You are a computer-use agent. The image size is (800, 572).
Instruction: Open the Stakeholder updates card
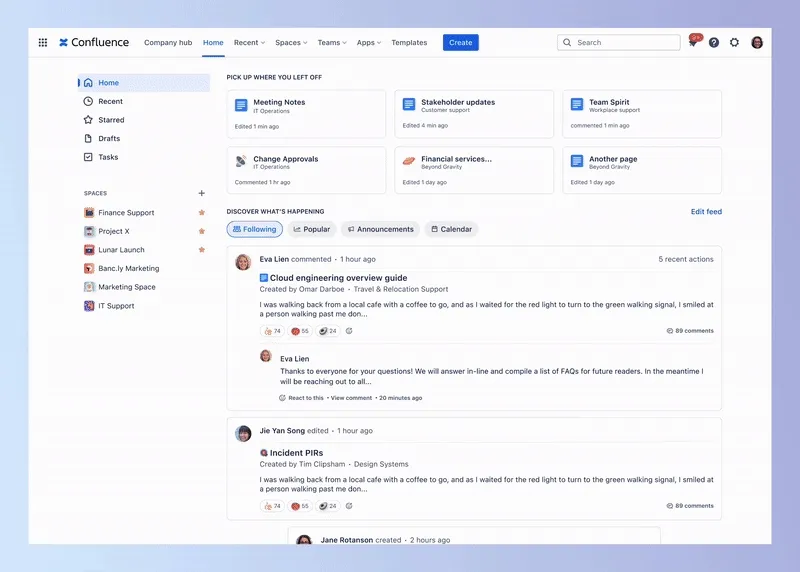pyautogui.click(x=474, y=114)
